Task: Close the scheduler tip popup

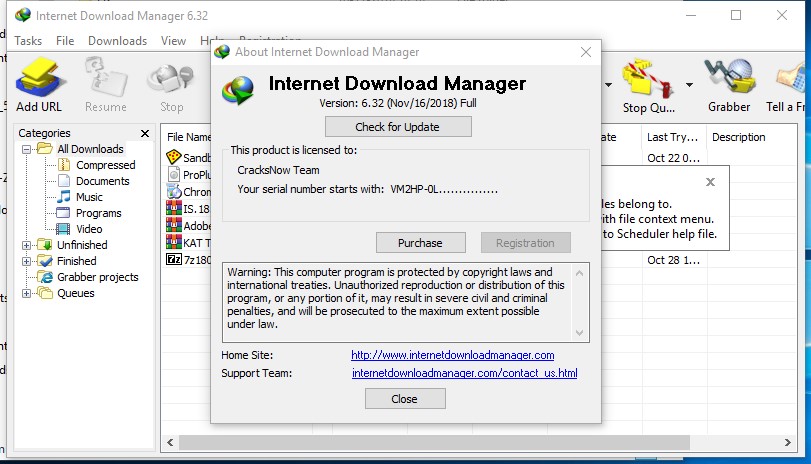Action: 711,182
